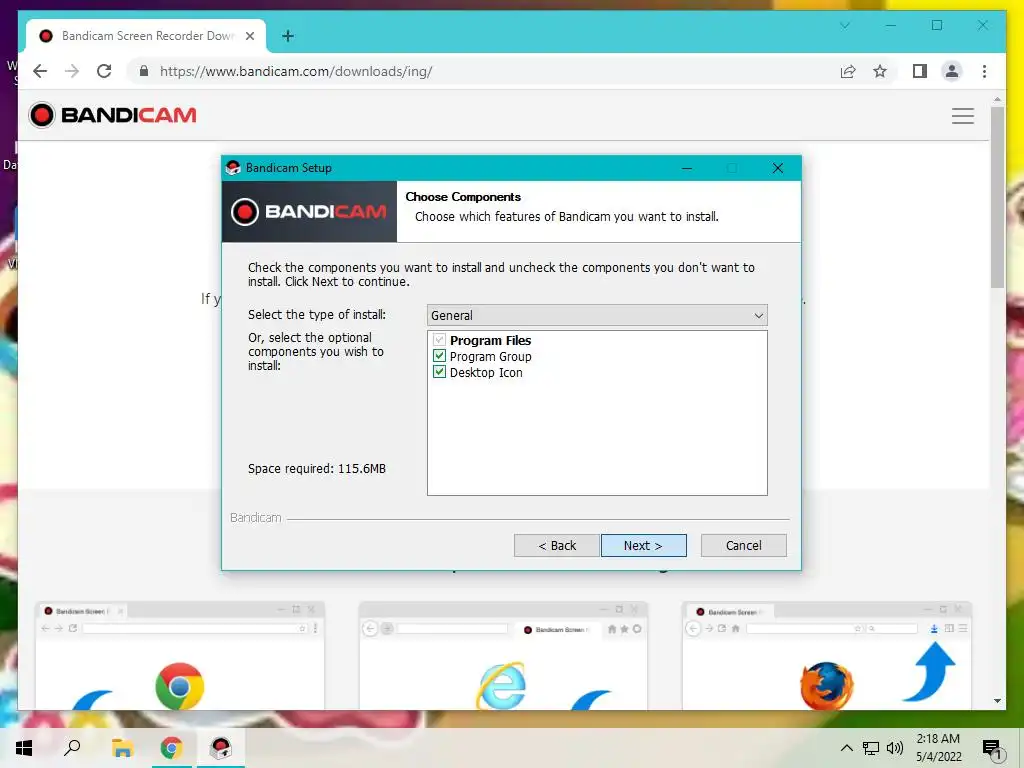Click the greyed Program Files checkbox
1024x768 pixels.
[440, 340]
